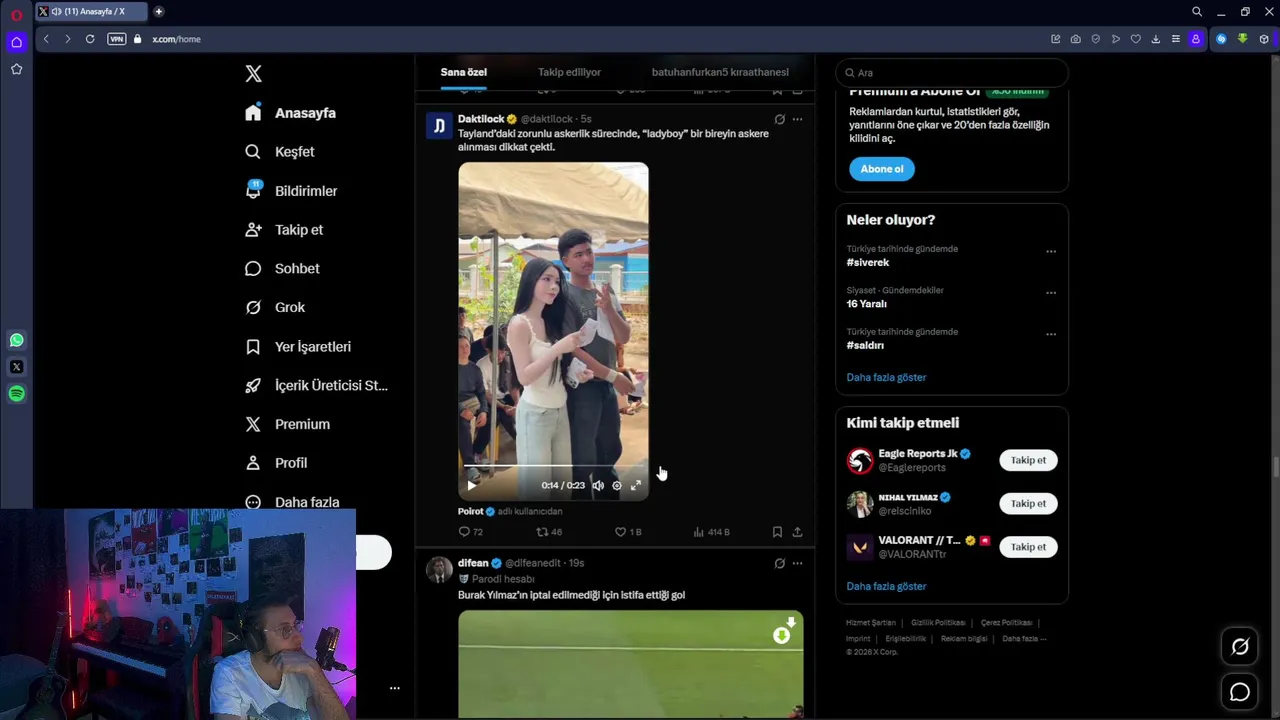
Task: Play the Daktilock video
Action: 472,485
